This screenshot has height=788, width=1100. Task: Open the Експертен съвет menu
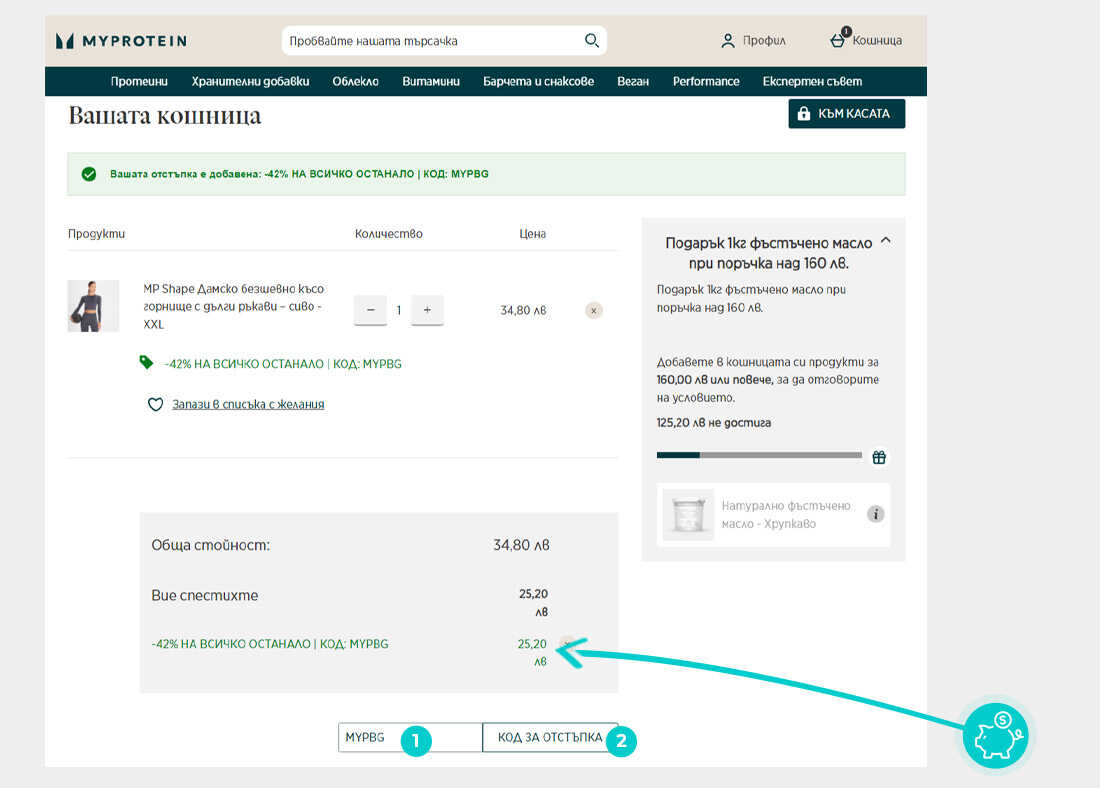pos(812,81)
